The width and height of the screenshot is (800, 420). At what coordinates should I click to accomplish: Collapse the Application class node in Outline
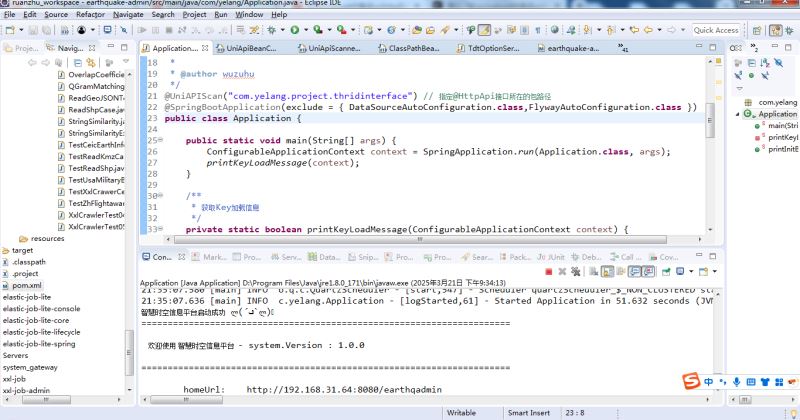pyautogui.click(x=738, y=114)
